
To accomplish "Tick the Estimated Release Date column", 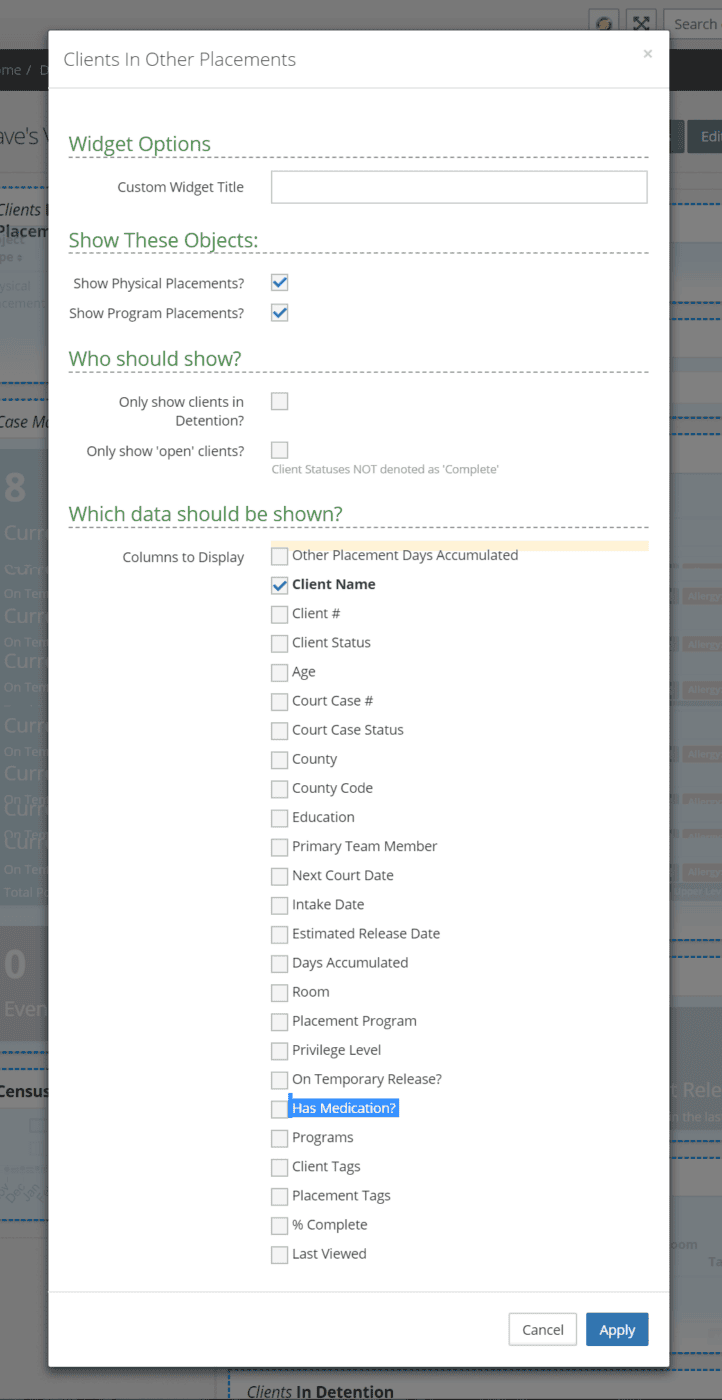I will click(280, 934).
